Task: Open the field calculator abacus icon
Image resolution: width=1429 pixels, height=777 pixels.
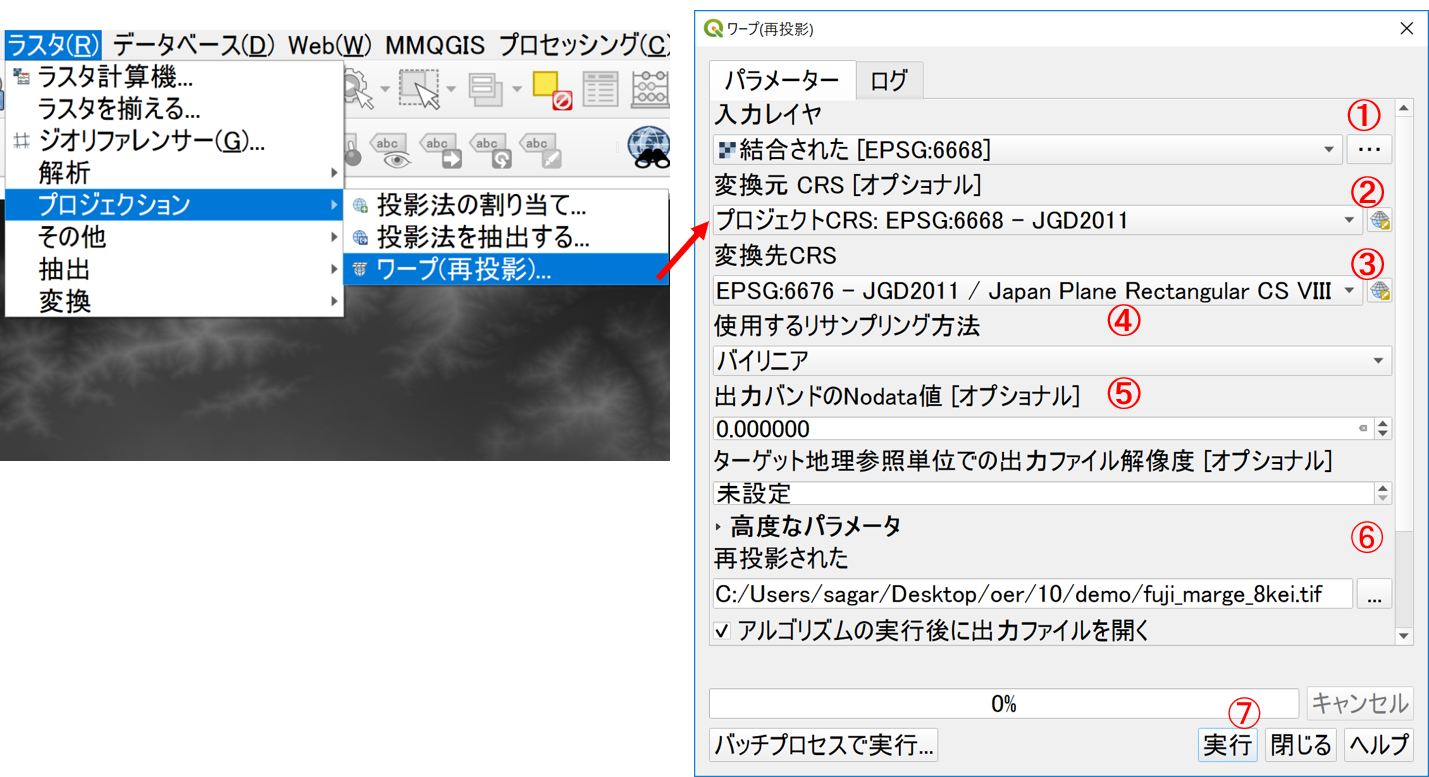Action: tap(650, 89)
